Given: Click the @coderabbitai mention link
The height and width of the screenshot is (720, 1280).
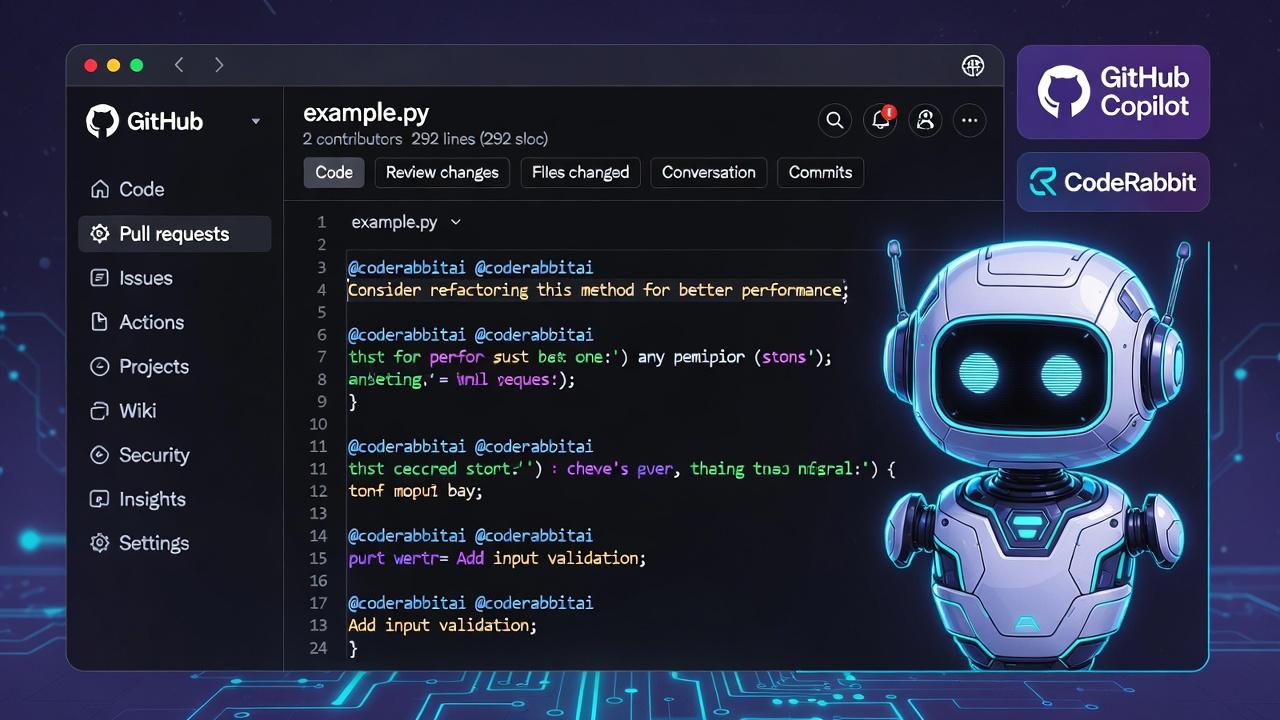Looking at the screenshot, I should (x=406, y=267).
